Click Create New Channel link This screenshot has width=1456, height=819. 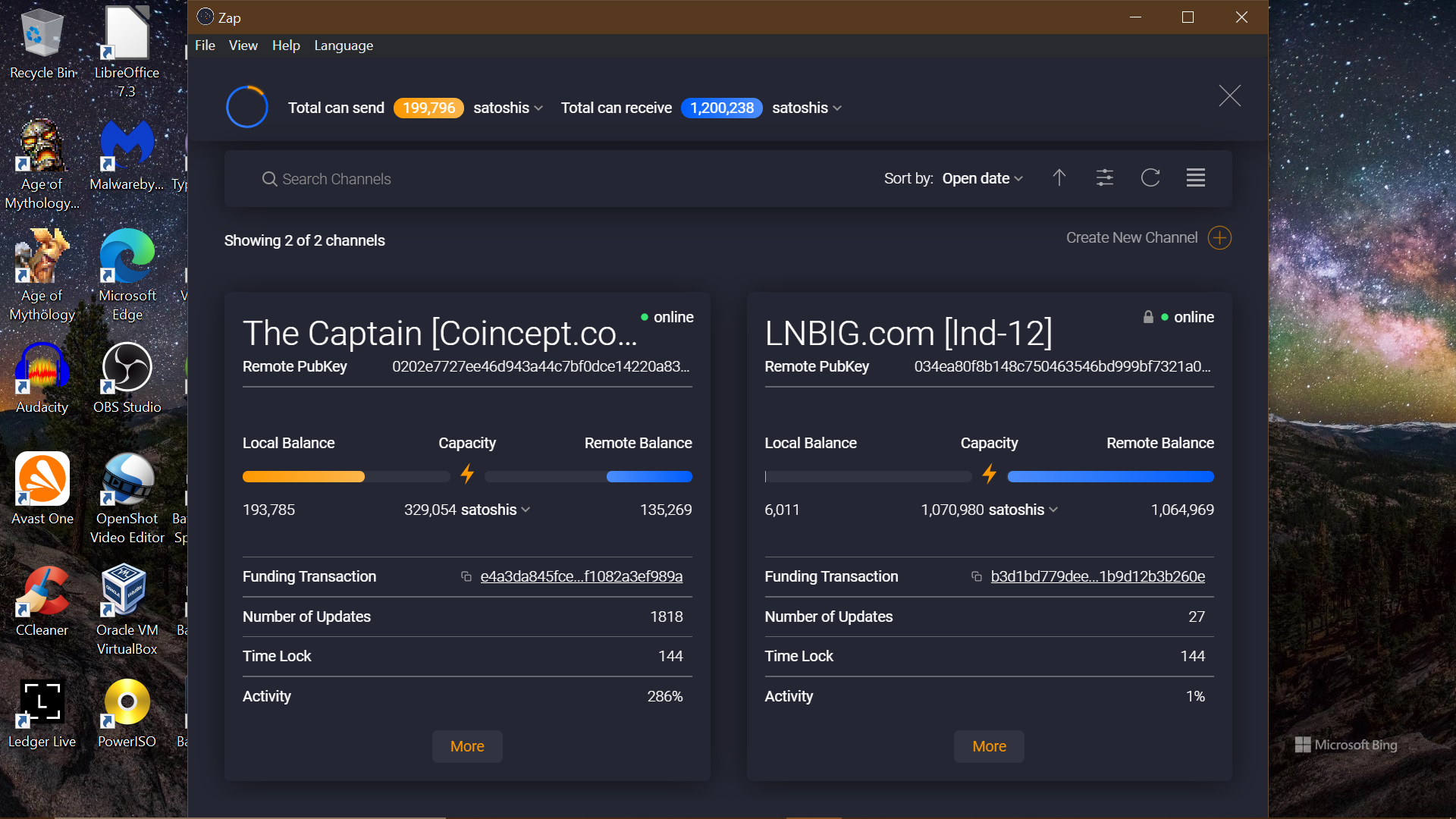1131,237
